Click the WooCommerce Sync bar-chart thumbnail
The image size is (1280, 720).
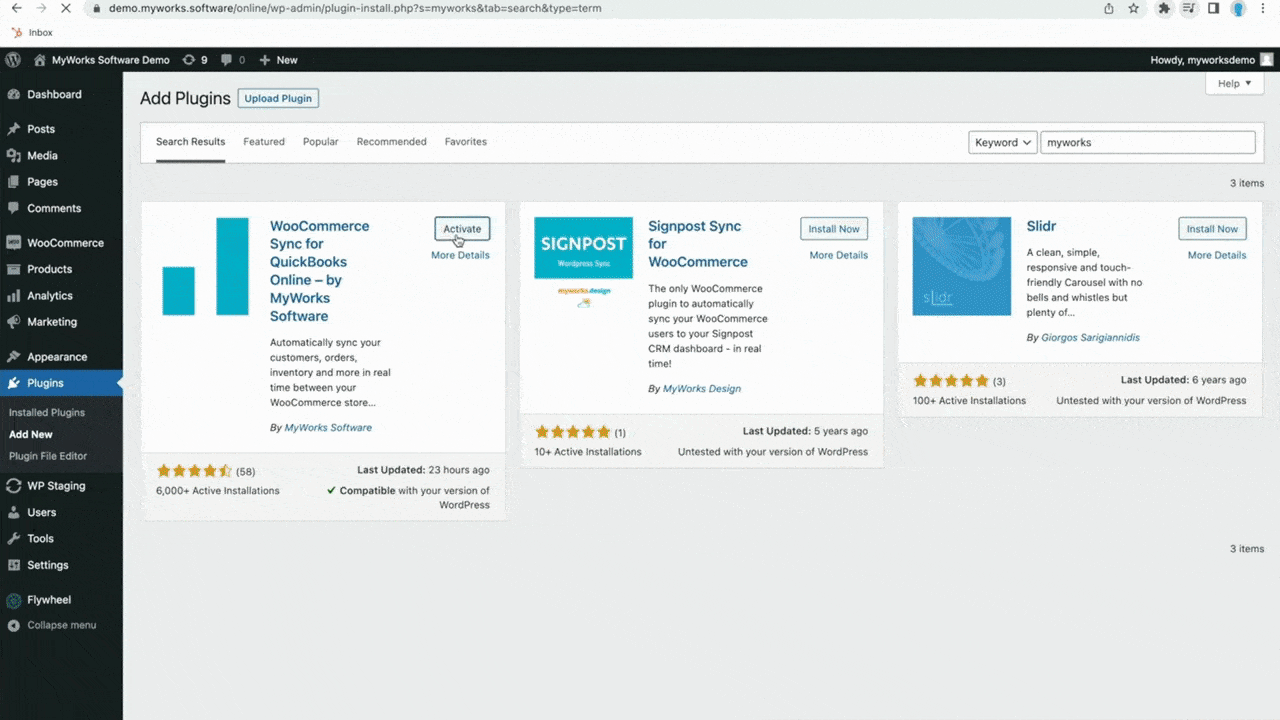[205, 266]
